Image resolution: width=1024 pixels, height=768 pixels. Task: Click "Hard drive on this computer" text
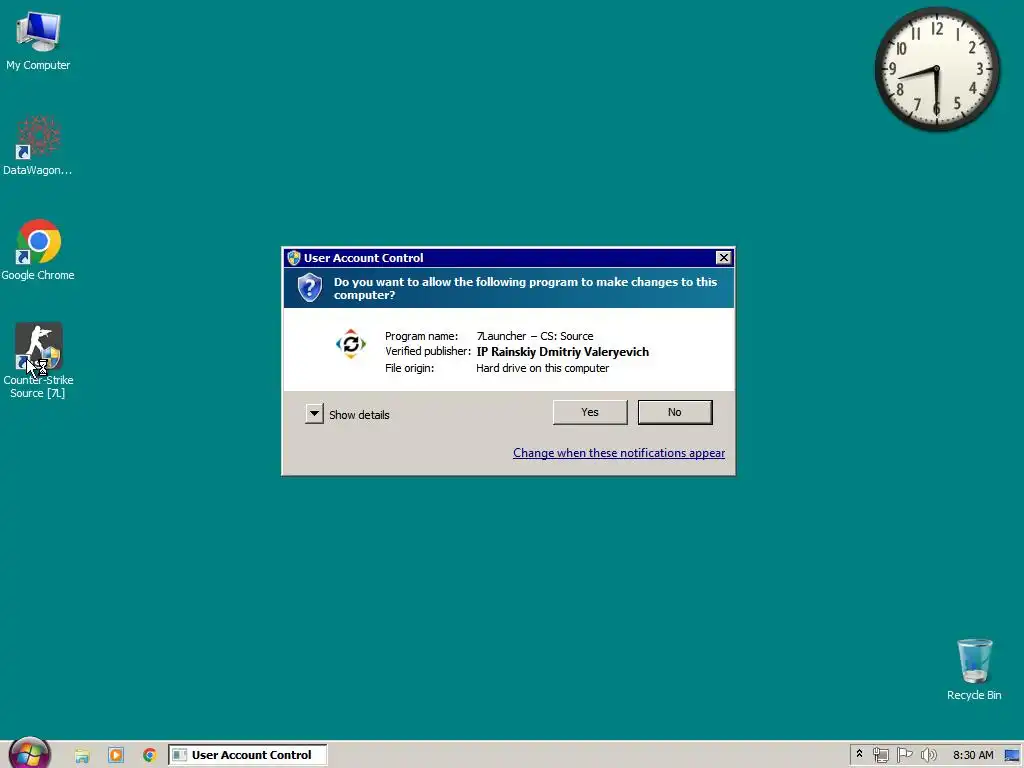pyautogui.click(x=542, y=368)
